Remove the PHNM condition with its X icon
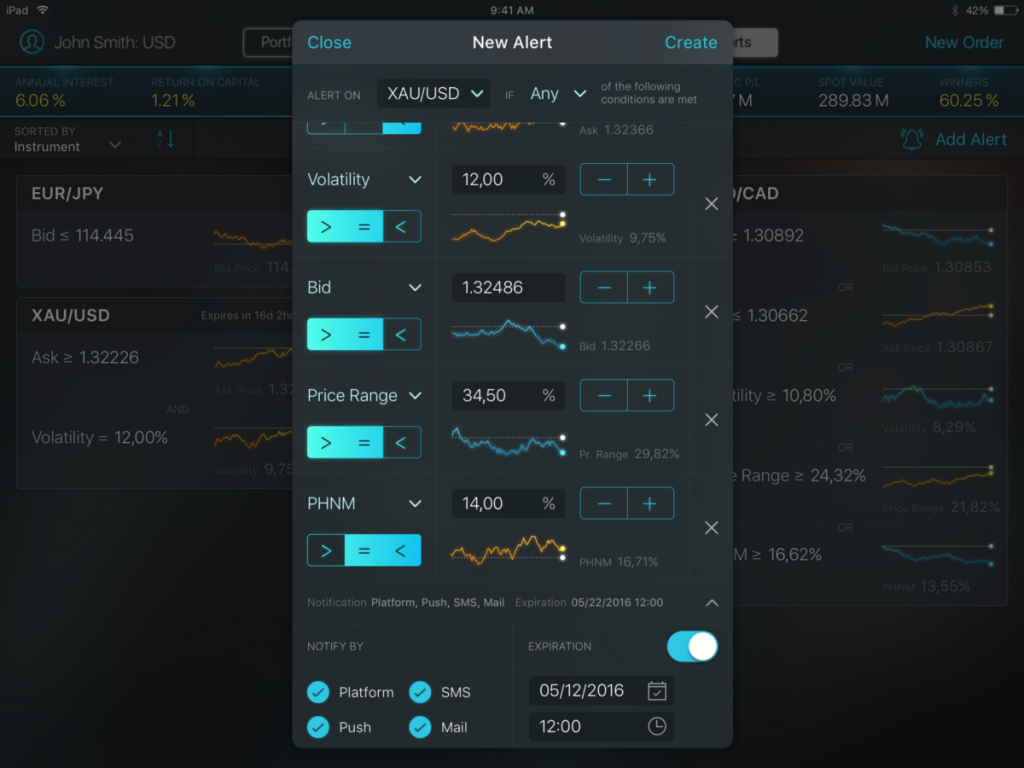This screenshot has height=768, width=1024. tap(711, 527)
